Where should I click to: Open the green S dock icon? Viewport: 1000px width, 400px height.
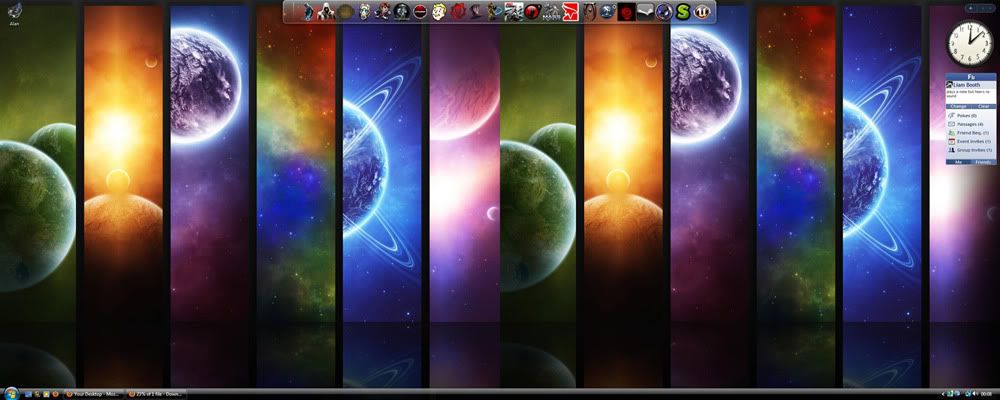pyautogui.click(x=684, y=13)
